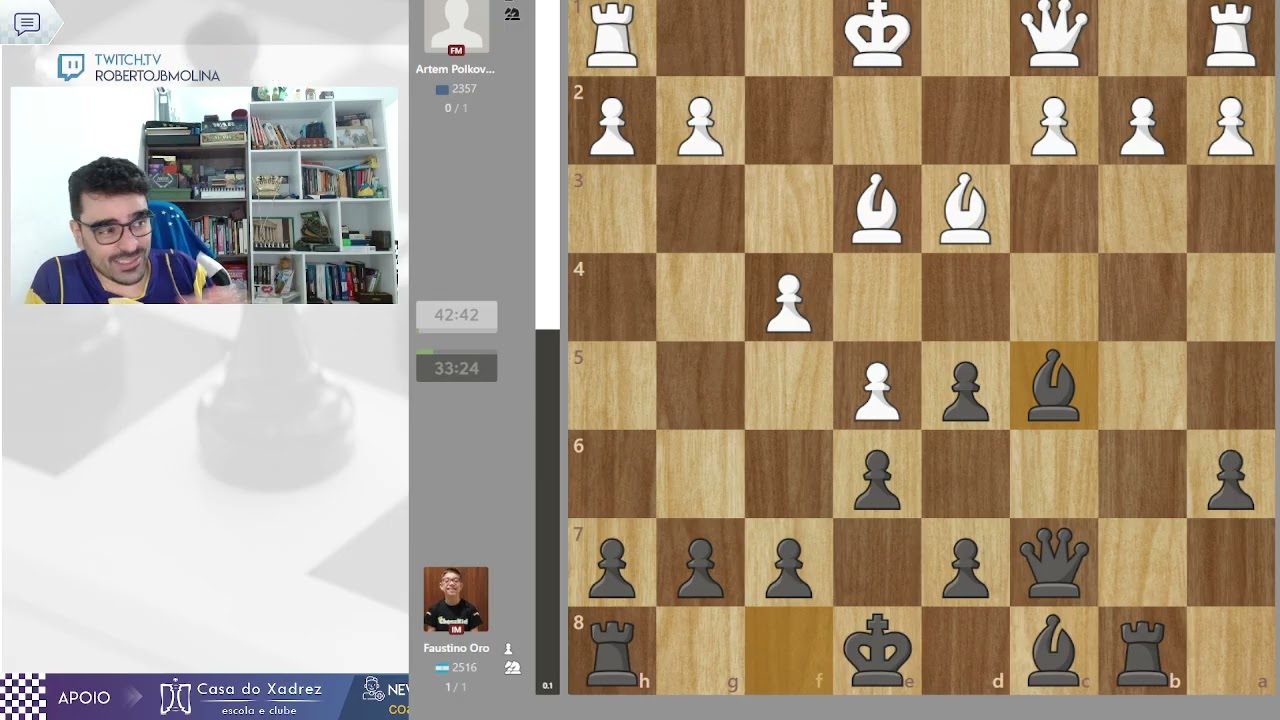Select the black bishop on c8

[1053, 651]
